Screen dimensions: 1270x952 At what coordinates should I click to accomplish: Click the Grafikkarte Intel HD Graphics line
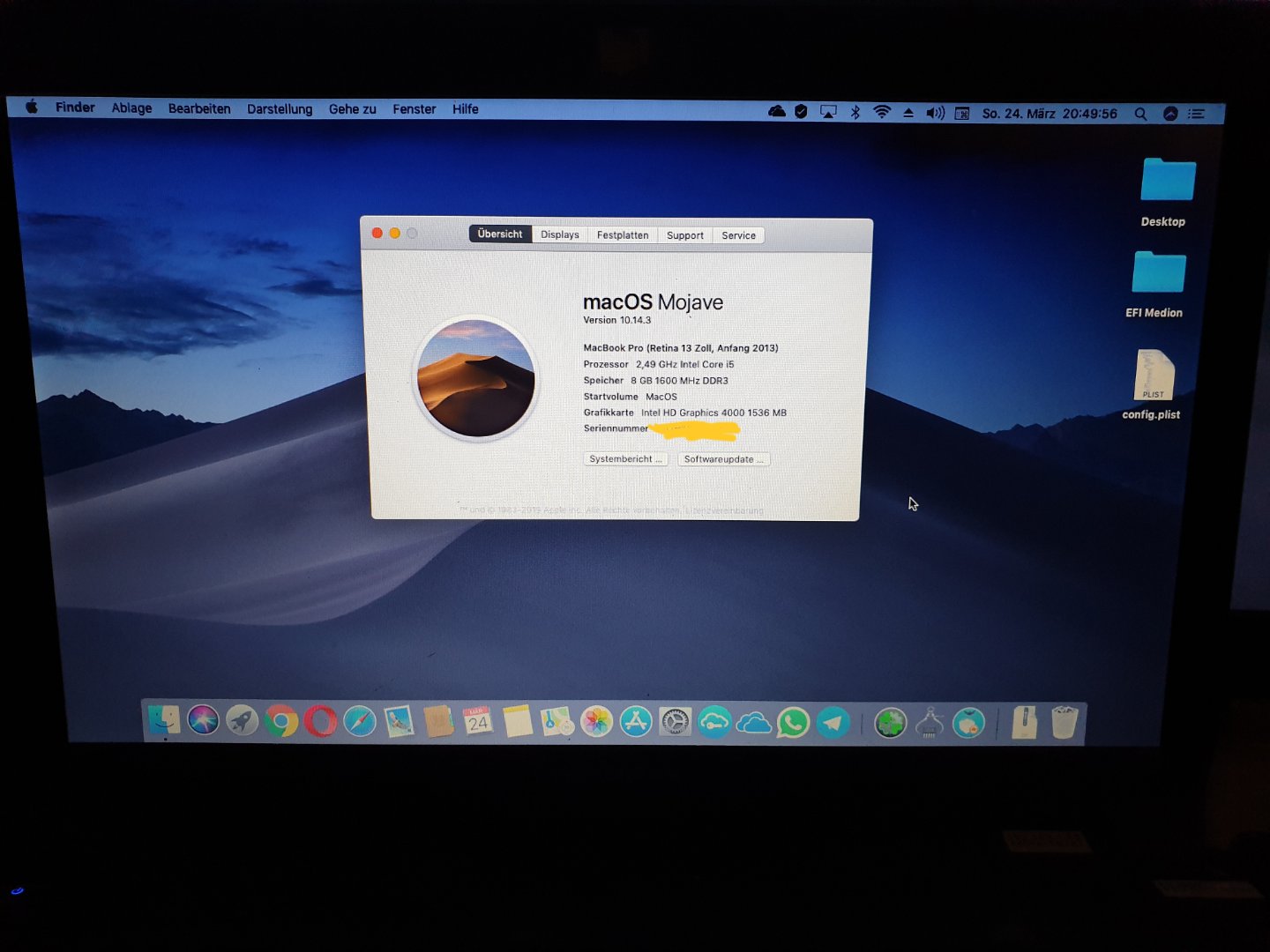click(x=685, y=413)
